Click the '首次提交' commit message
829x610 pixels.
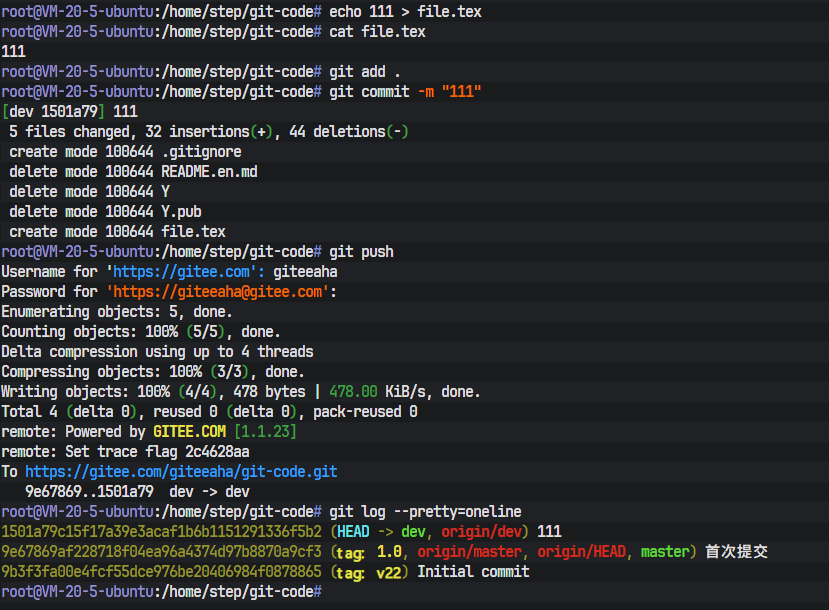(736, 551)
